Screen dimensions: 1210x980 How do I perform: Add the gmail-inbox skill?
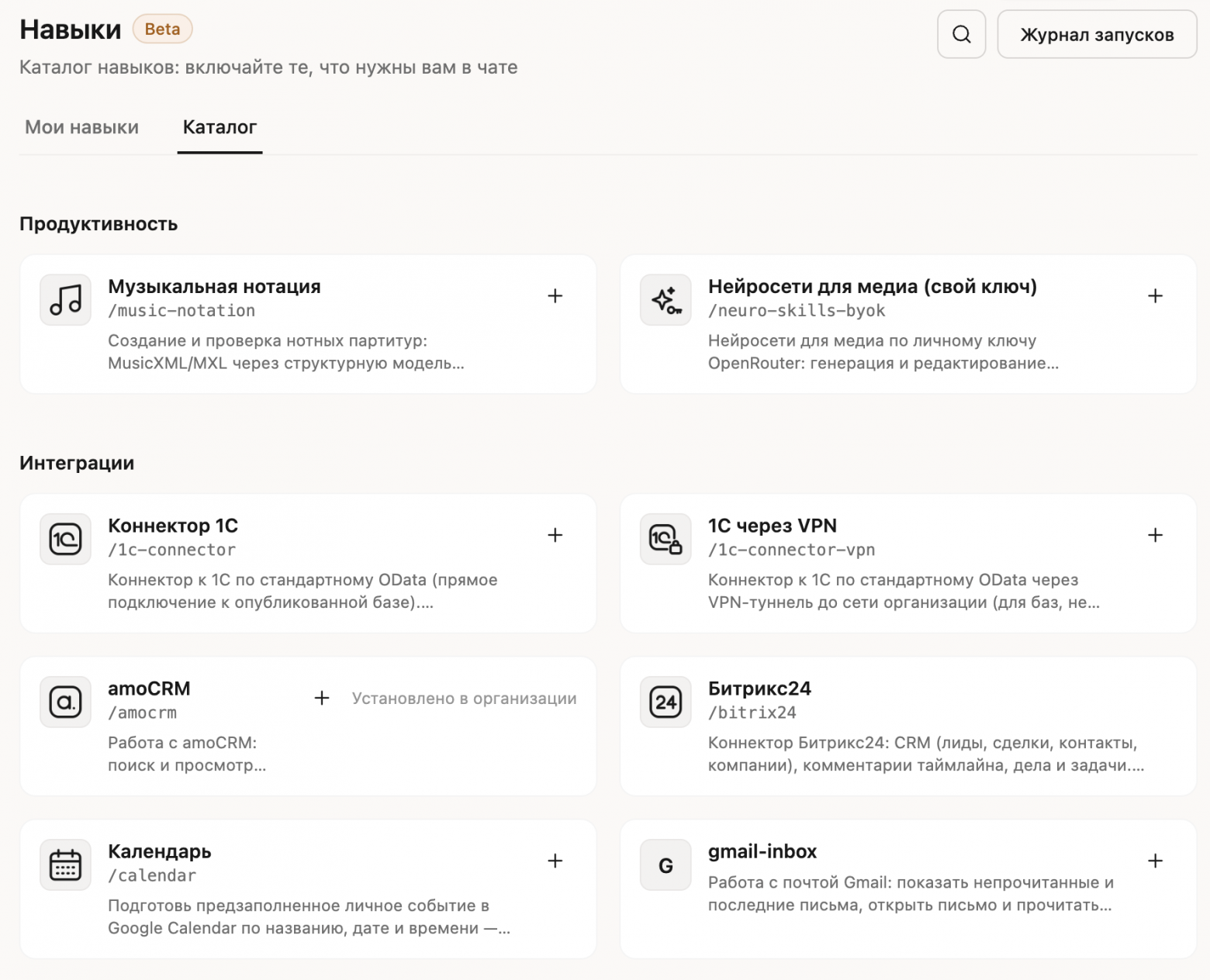click(x=1155, y=861)
